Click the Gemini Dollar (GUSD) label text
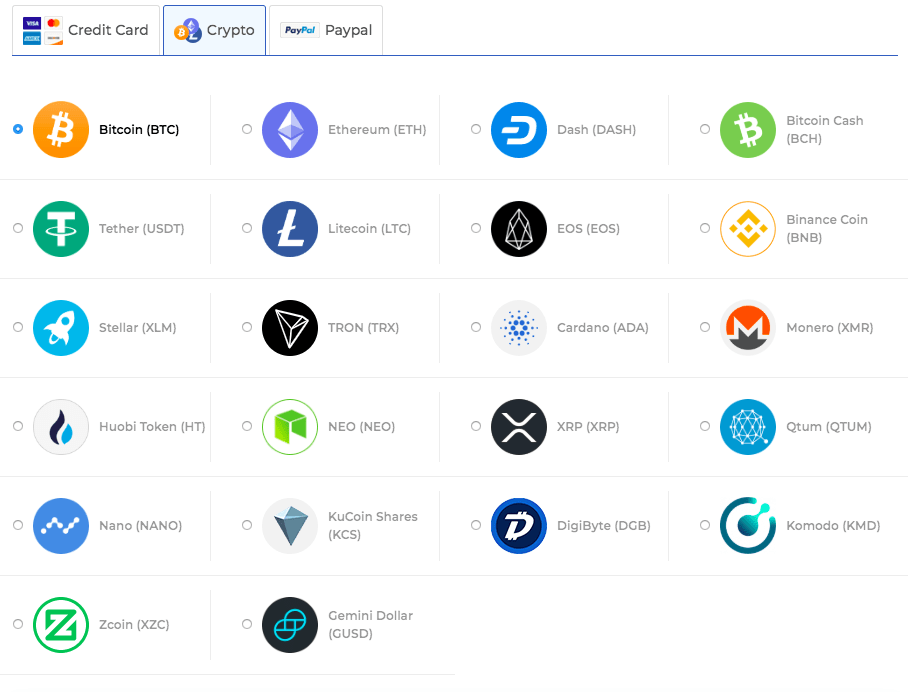 click(x=371, y=624)
